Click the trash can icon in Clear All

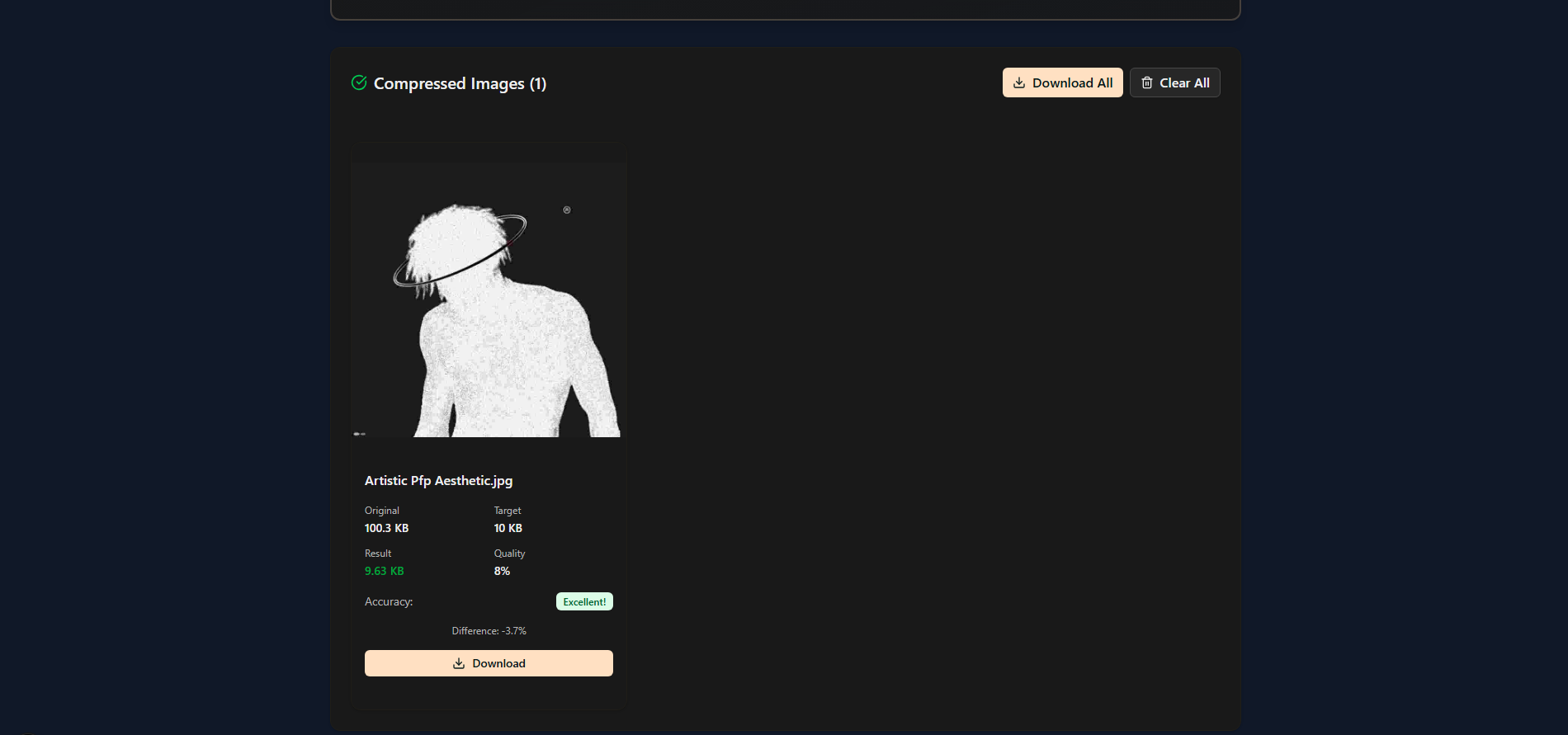pos(1147,82)
